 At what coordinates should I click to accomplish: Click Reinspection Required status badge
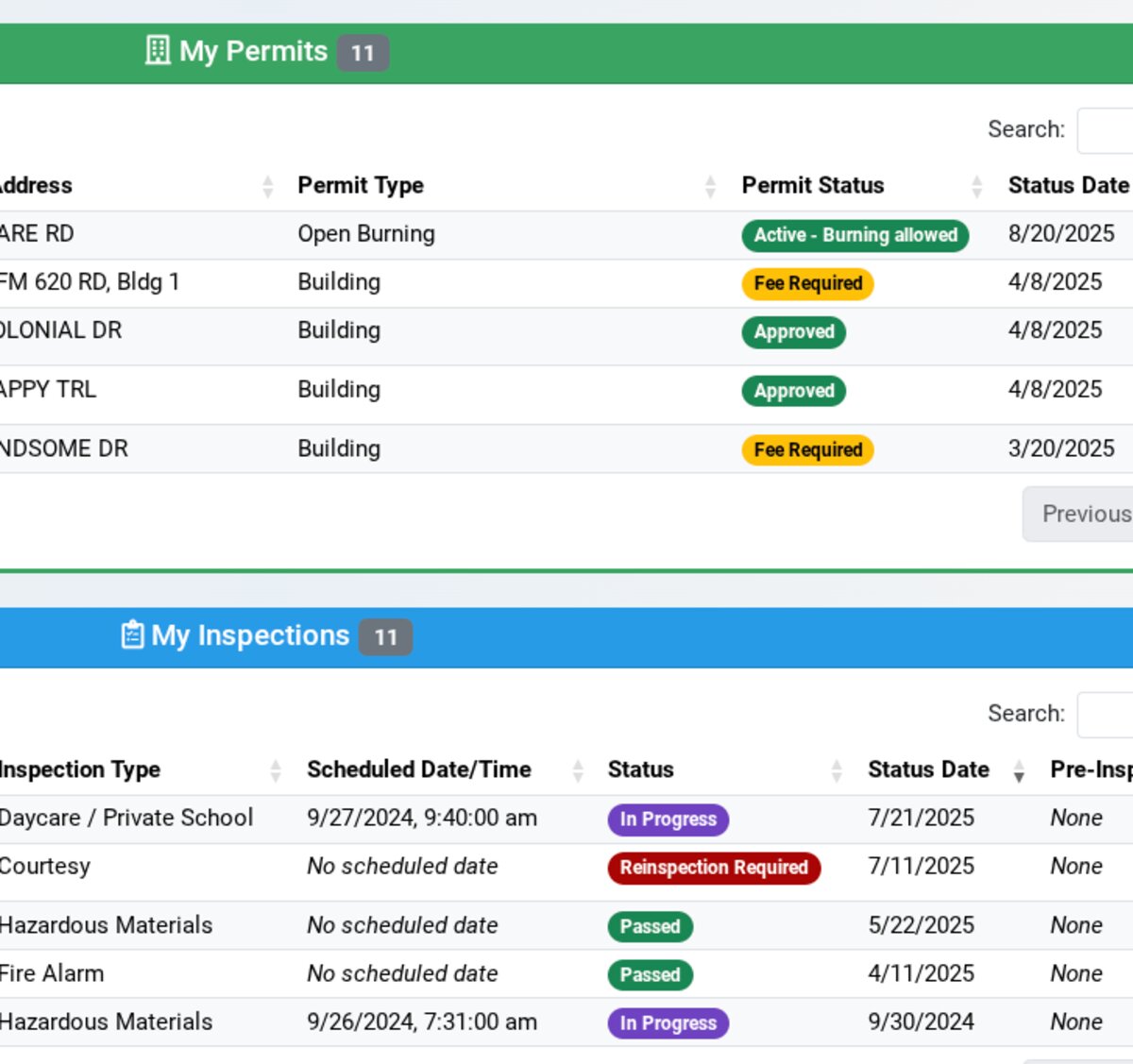tap(714, 868)
